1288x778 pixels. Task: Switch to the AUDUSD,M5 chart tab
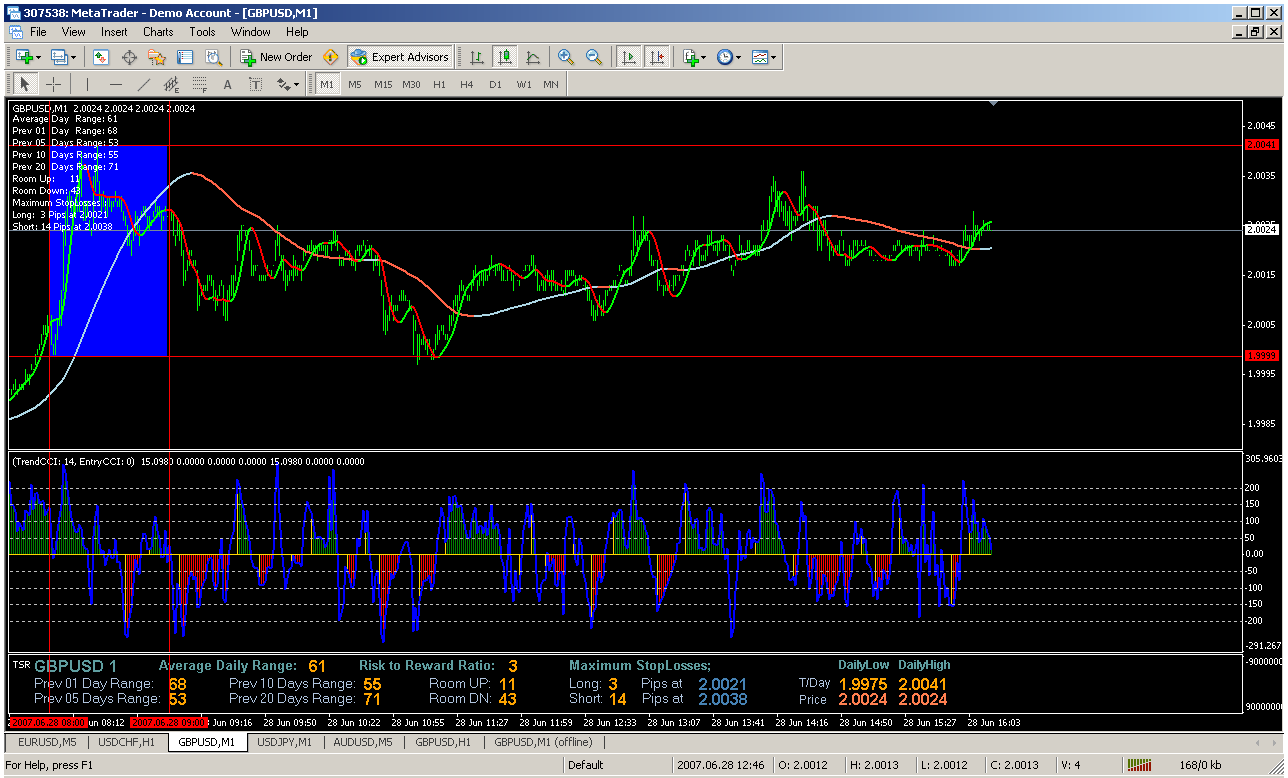click(364, 742)
